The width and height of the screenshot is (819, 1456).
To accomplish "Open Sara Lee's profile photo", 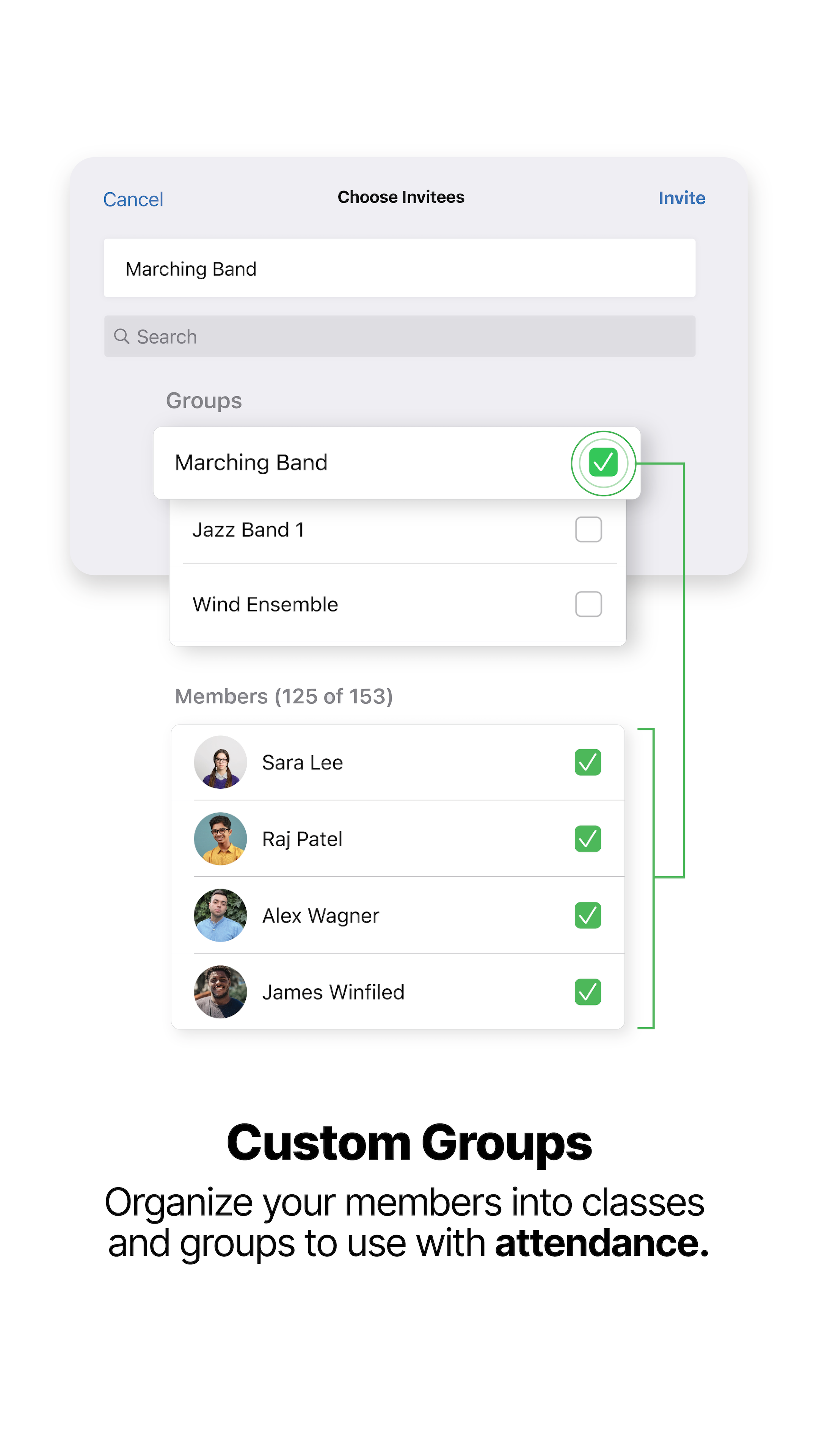I will coord(220,762).
